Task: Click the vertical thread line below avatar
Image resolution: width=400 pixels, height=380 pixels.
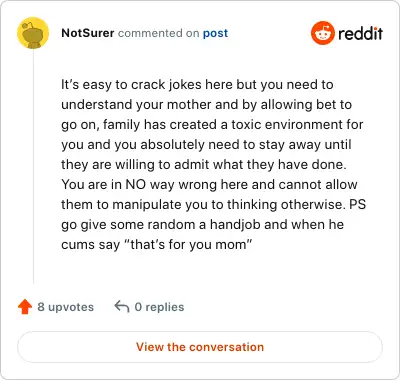Action: [x=33, y=166]
